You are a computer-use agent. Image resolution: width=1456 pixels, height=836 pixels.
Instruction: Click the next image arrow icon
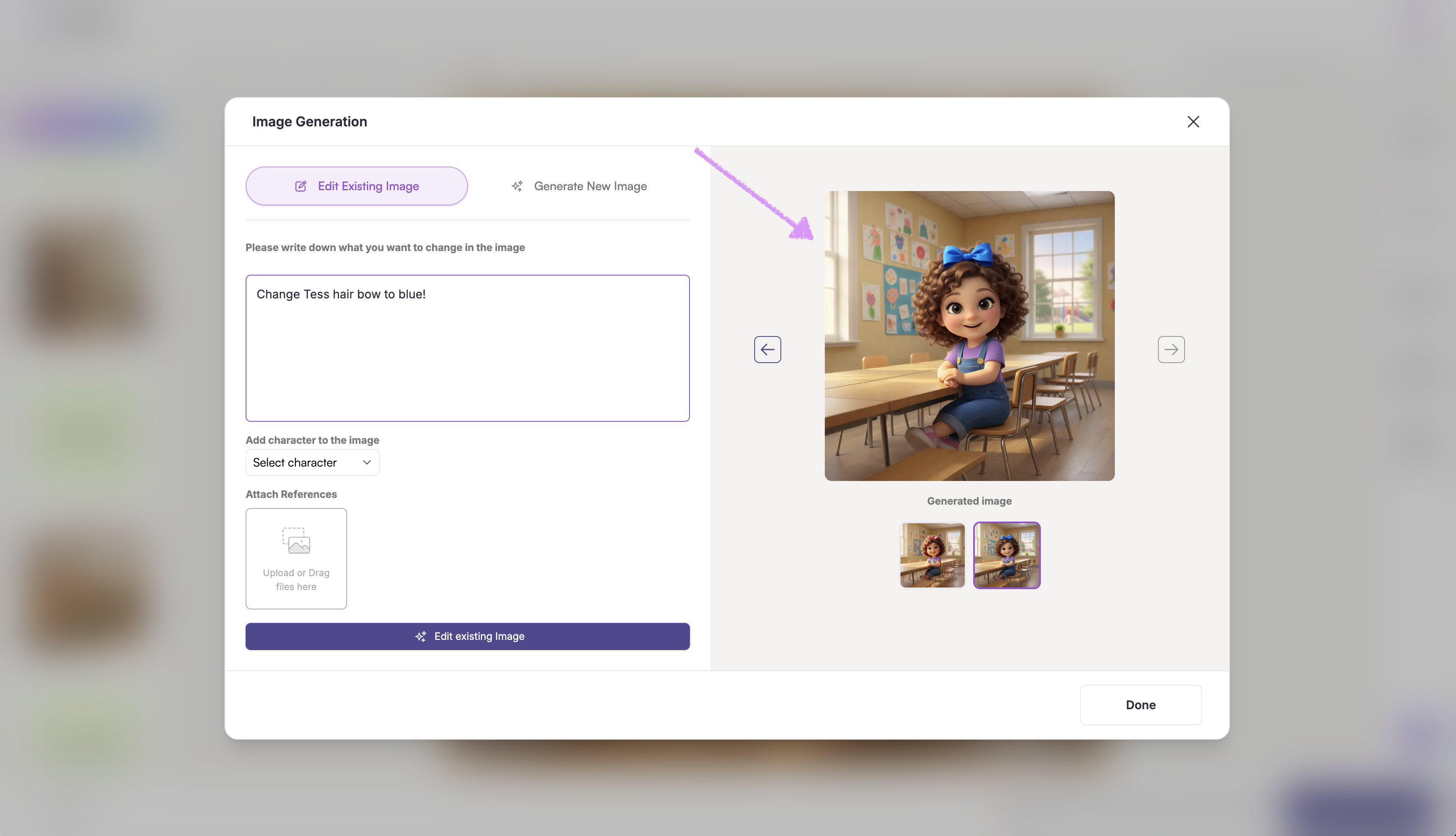[x=1171, y=349]
